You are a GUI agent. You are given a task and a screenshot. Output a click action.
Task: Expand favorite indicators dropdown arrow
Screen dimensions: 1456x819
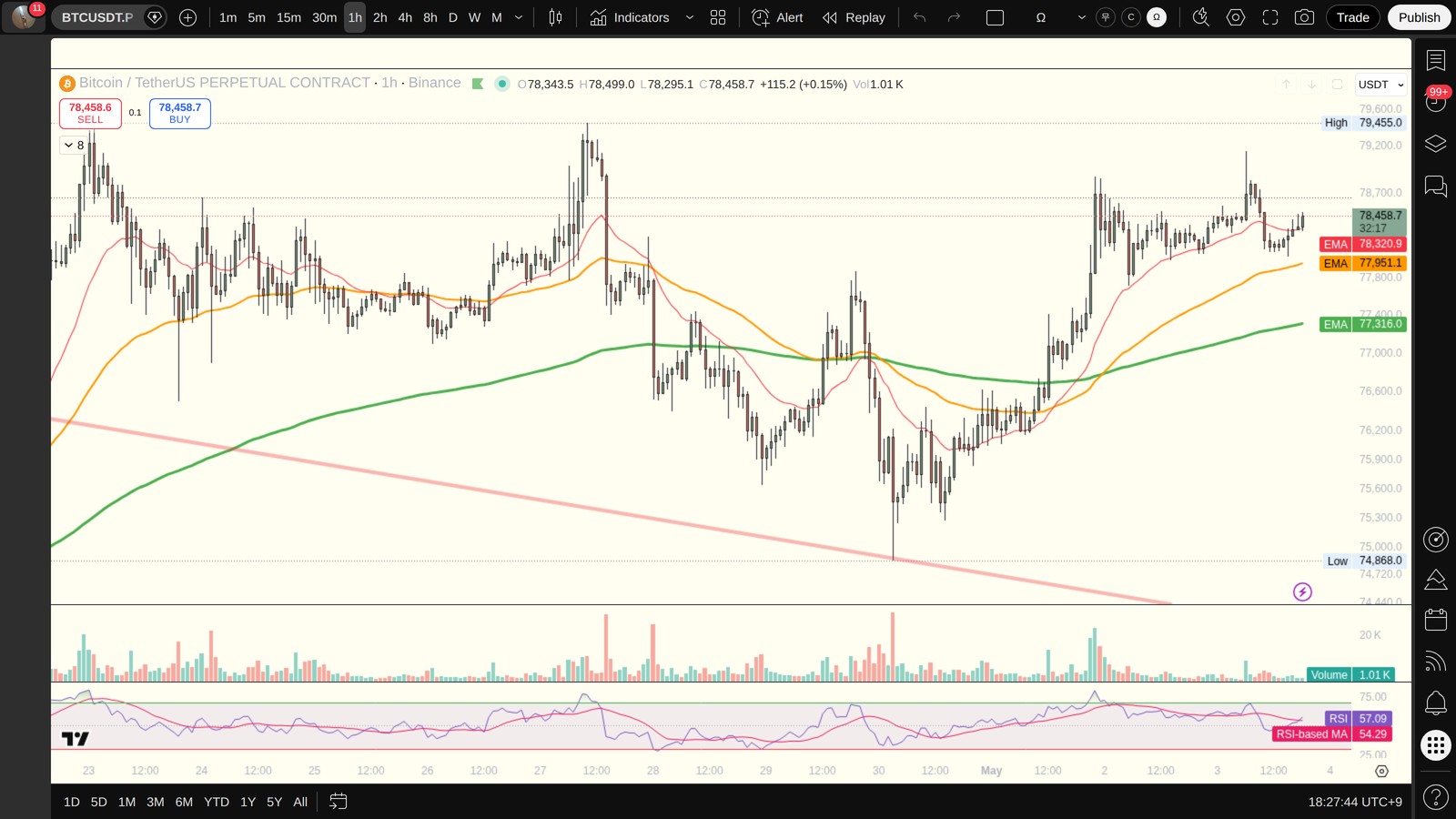(689, 17)
